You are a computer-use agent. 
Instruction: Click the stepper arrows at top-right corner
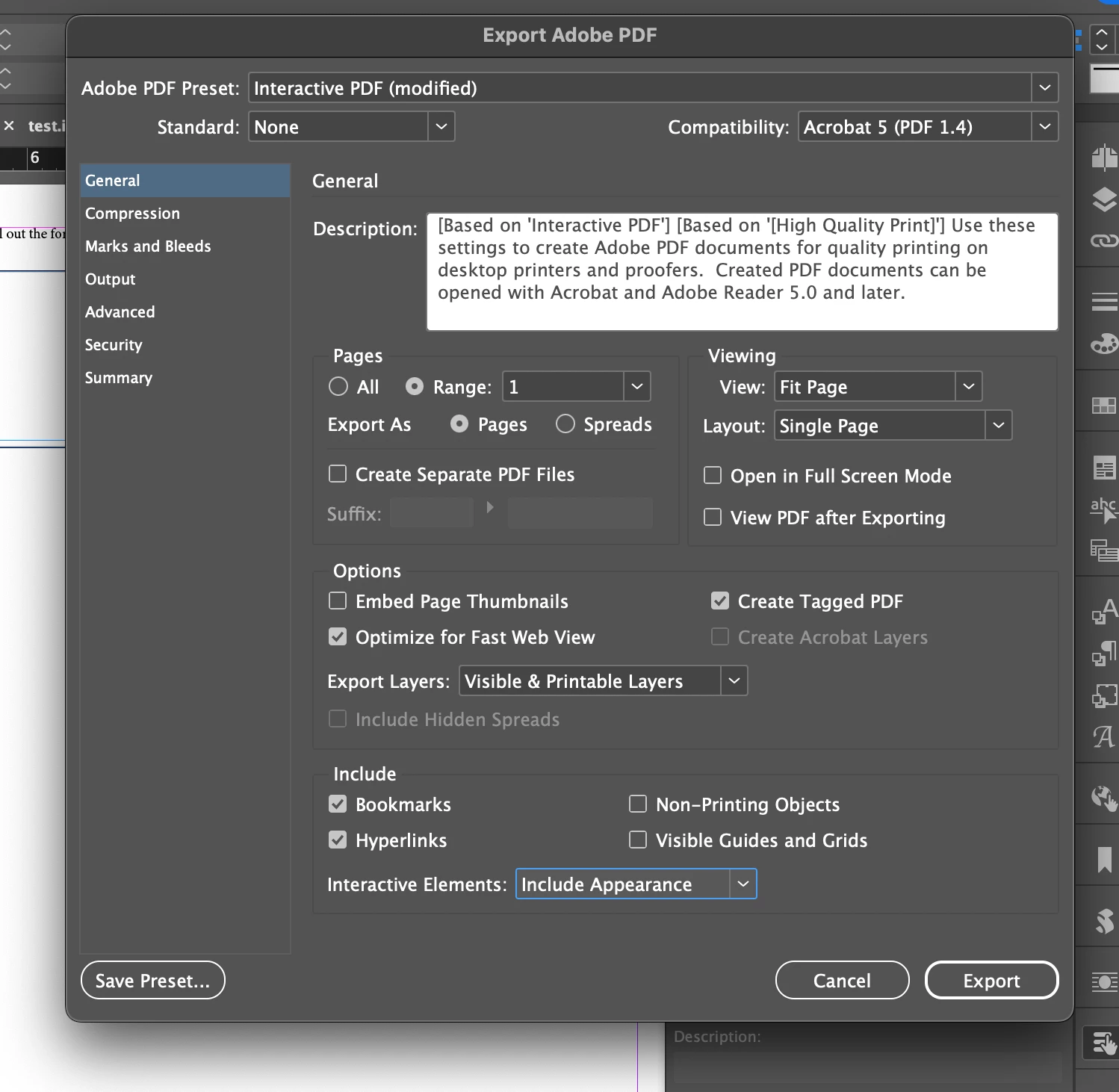click(x=1102, y=40)
